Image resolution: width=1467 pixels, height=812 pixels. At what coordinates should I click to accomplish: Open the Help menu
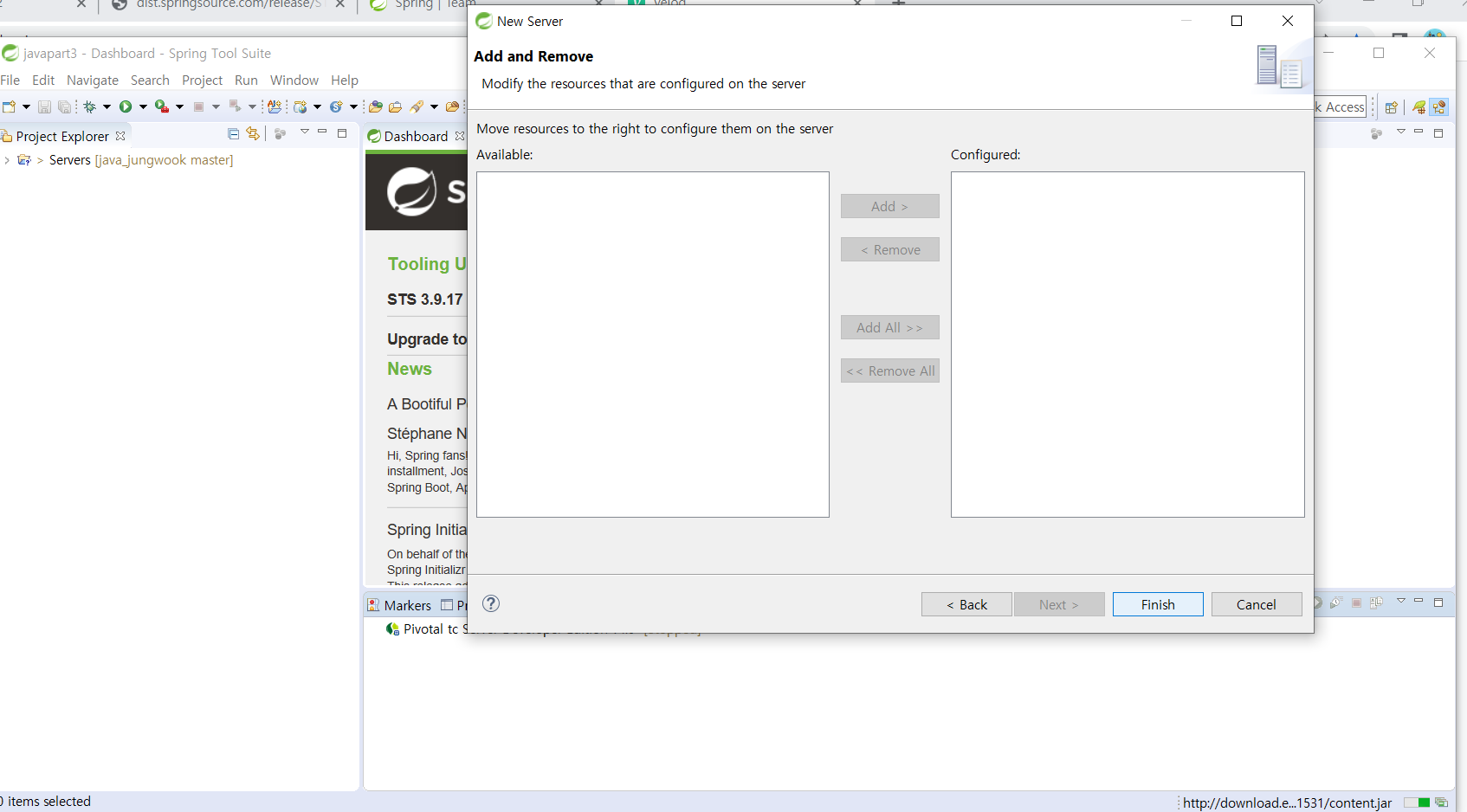click(345, 80)
